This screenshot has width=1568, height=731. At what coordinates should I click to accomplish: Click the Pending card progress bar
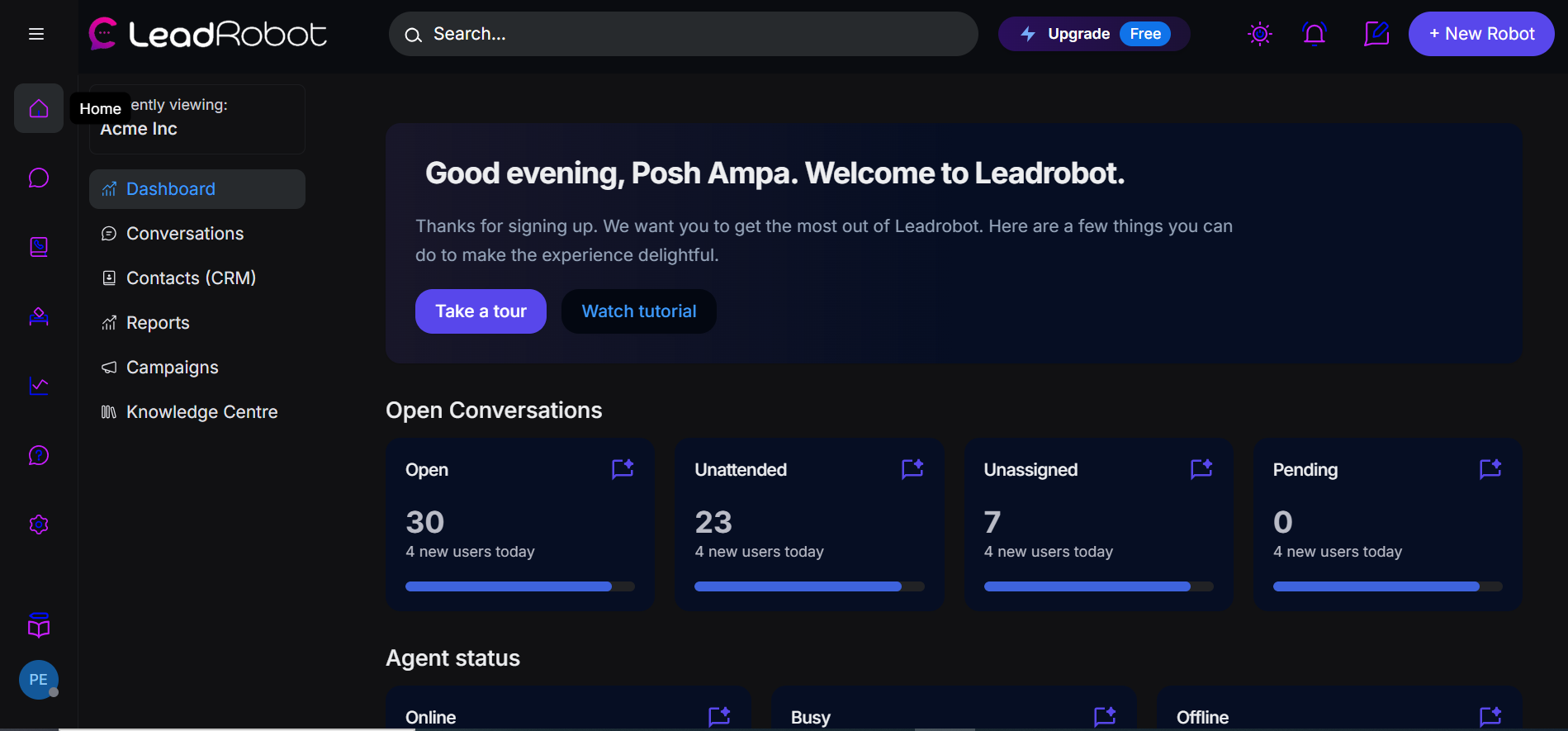click(x=1388, y=586)
